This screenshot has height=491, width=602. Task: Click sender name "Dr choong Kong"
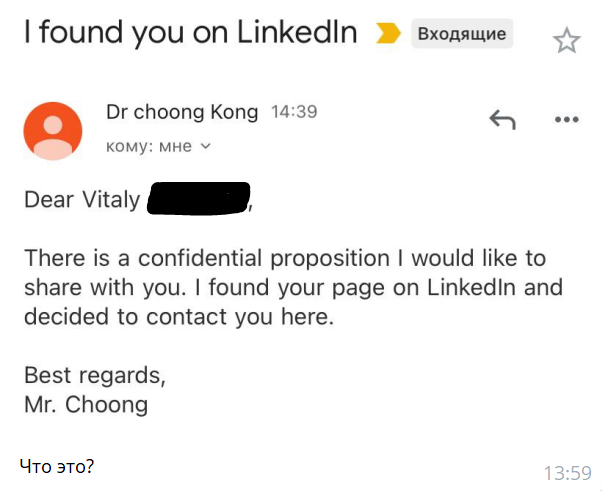pos(184,112)
